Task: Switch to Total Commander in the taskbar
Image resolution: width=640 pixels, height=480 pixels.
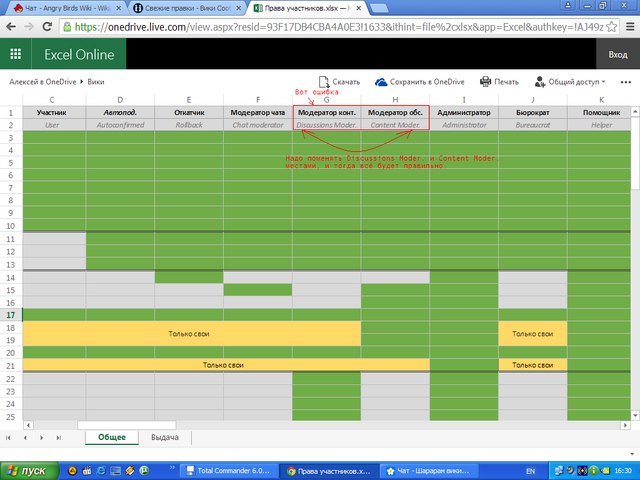Action: point(229,471)
